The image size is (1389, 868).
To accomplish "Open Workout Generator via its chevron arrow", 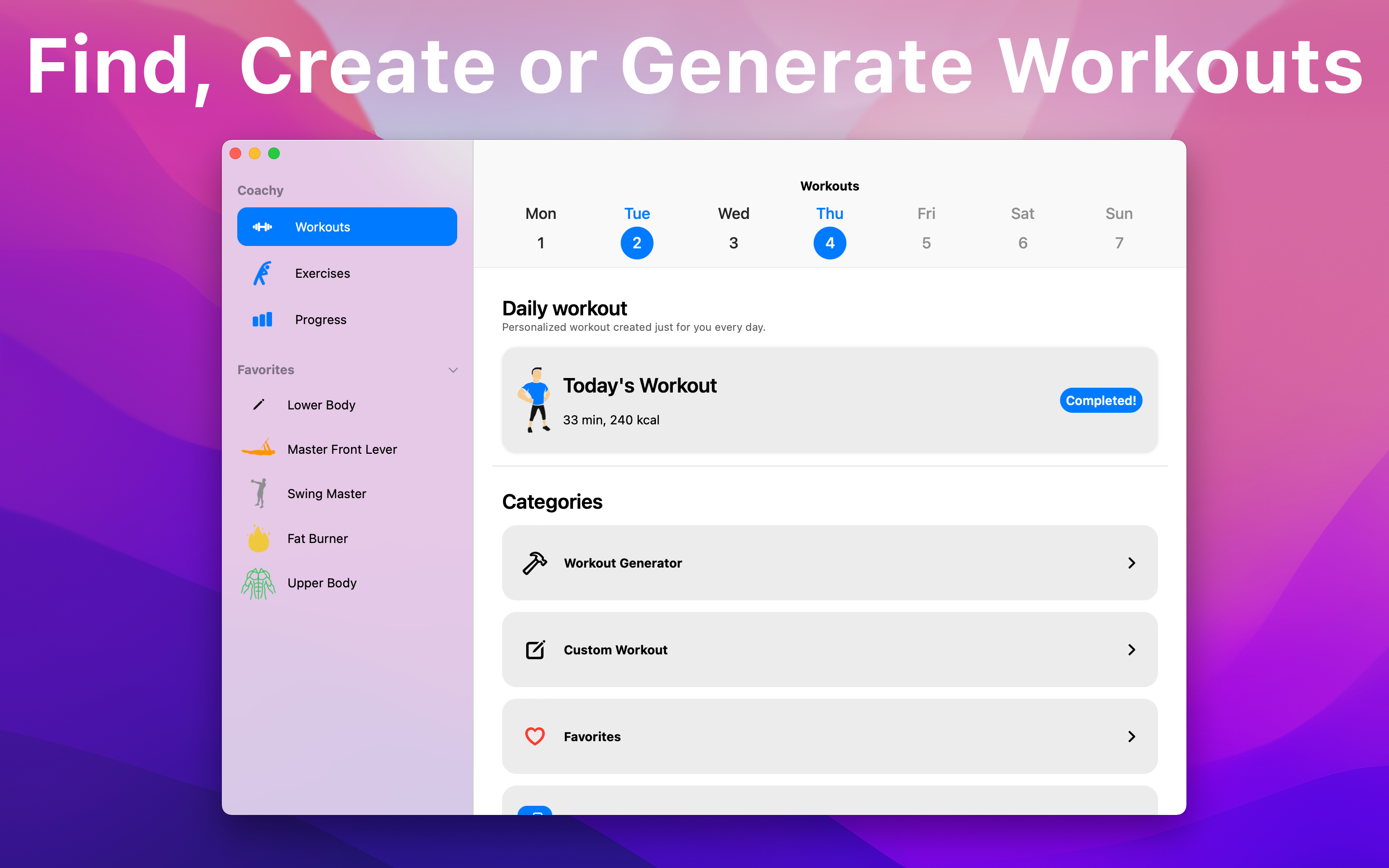I will pyautogui.click(x=1131, y=563).
